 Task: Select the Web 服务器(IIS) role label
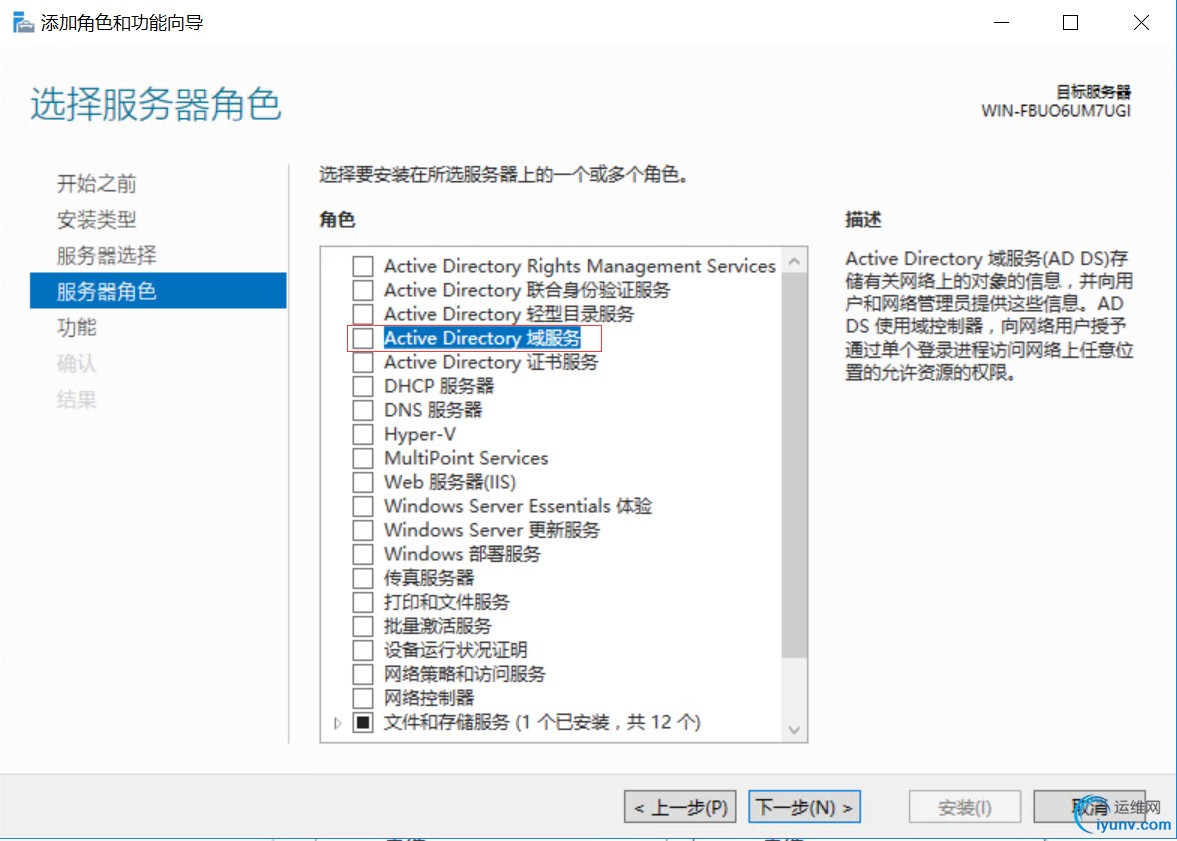click(450, 482)
